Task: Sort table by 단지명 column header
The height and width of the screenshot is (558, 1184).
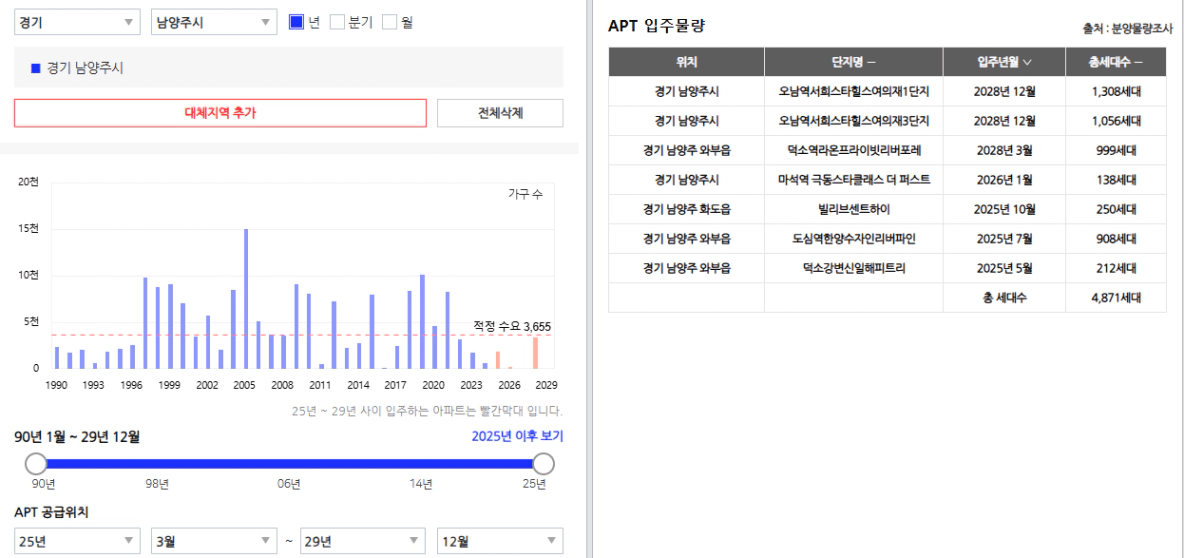Action: click(x=853, y=62)
